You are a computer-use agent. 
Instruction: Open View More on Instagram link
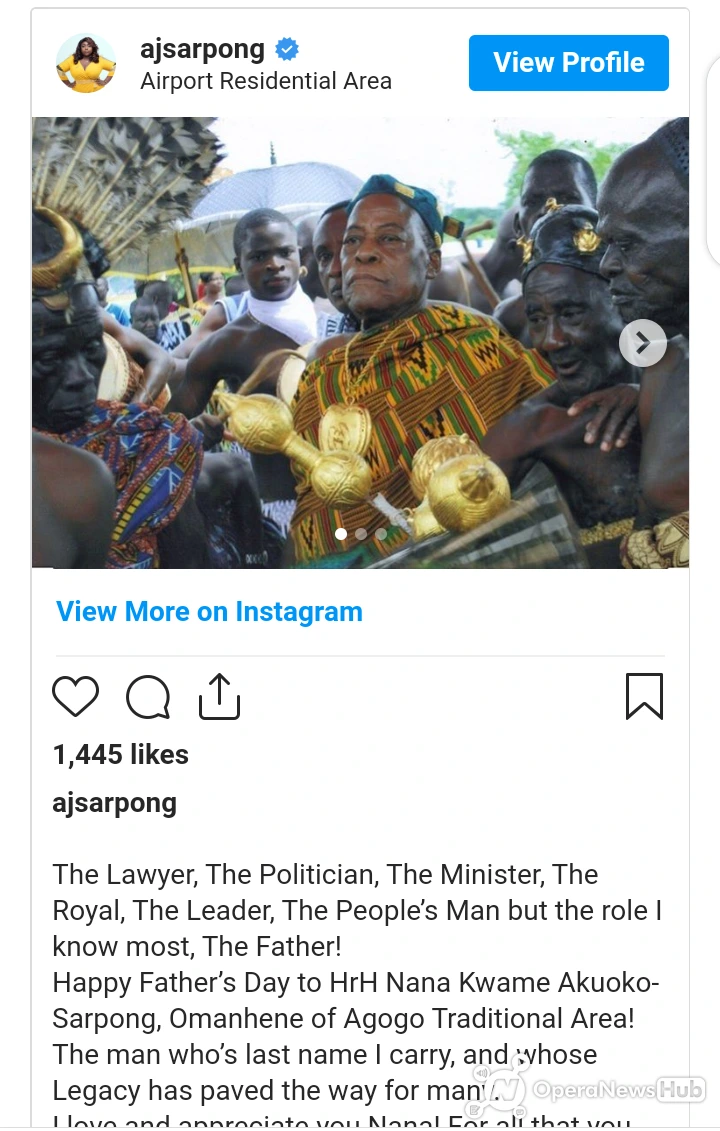209,612
